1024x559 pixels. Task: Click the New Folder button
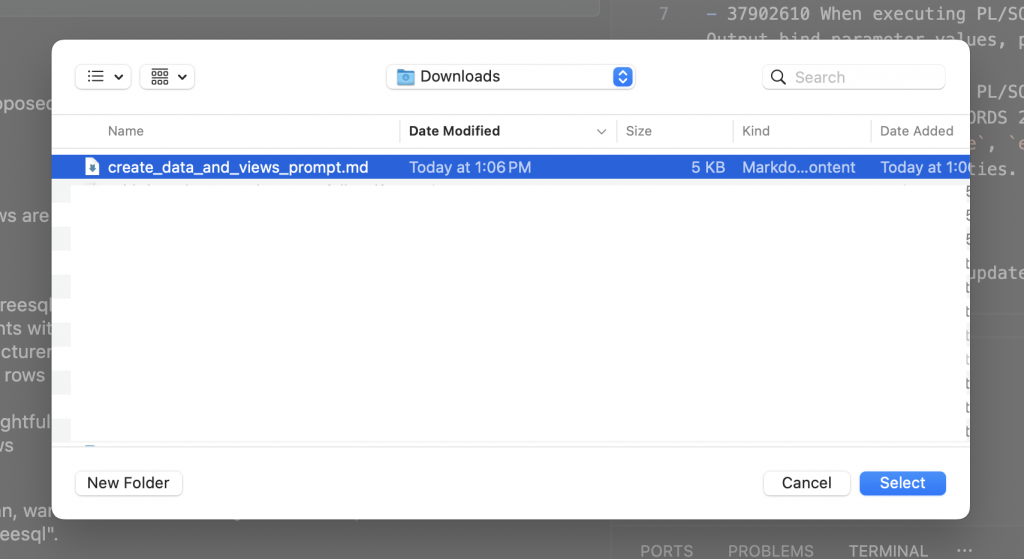pos(129,483)
